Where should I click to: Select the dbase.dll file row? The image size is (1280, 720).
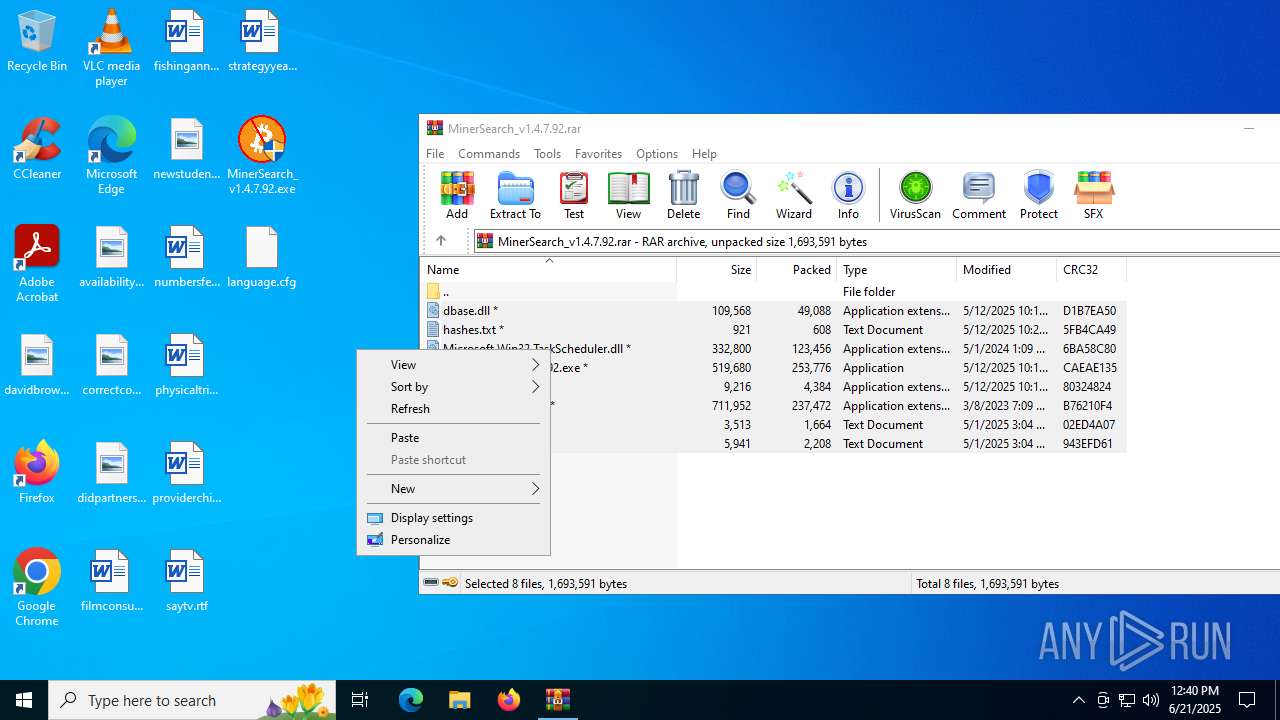[773, 311]
